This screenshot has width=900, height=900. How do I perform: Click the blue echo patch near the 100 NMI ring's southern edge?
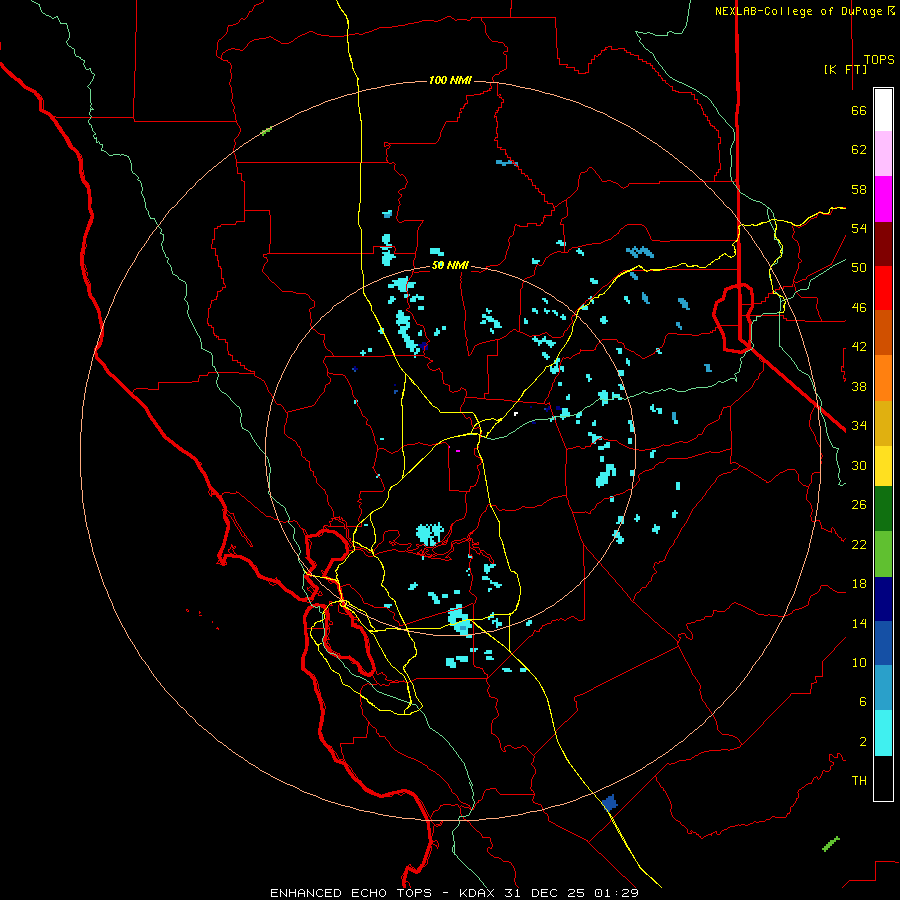[610, 802]
